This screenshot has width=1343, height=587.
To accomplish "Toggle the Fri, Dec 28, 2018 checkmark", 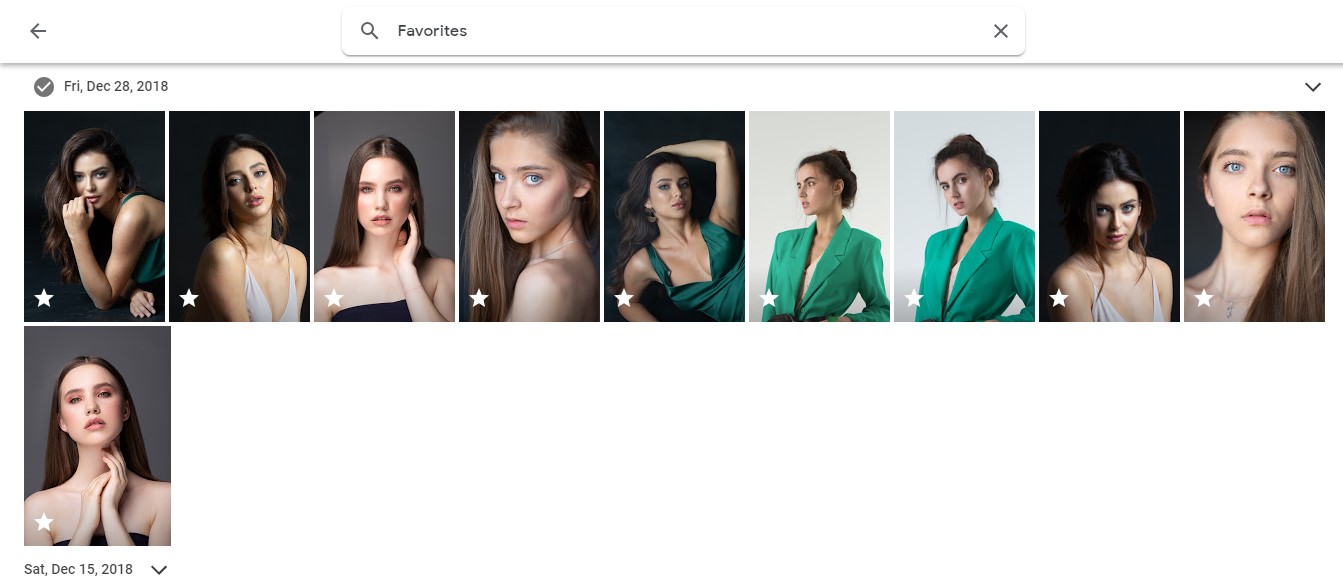I will [x=44, y=87].
